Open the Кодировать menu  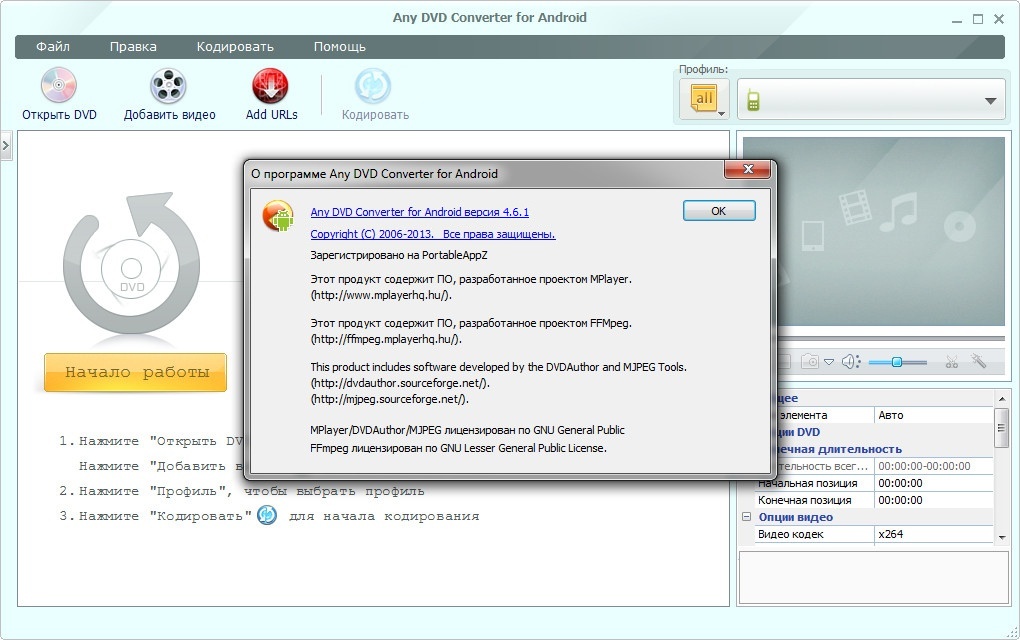pos(235,46)
